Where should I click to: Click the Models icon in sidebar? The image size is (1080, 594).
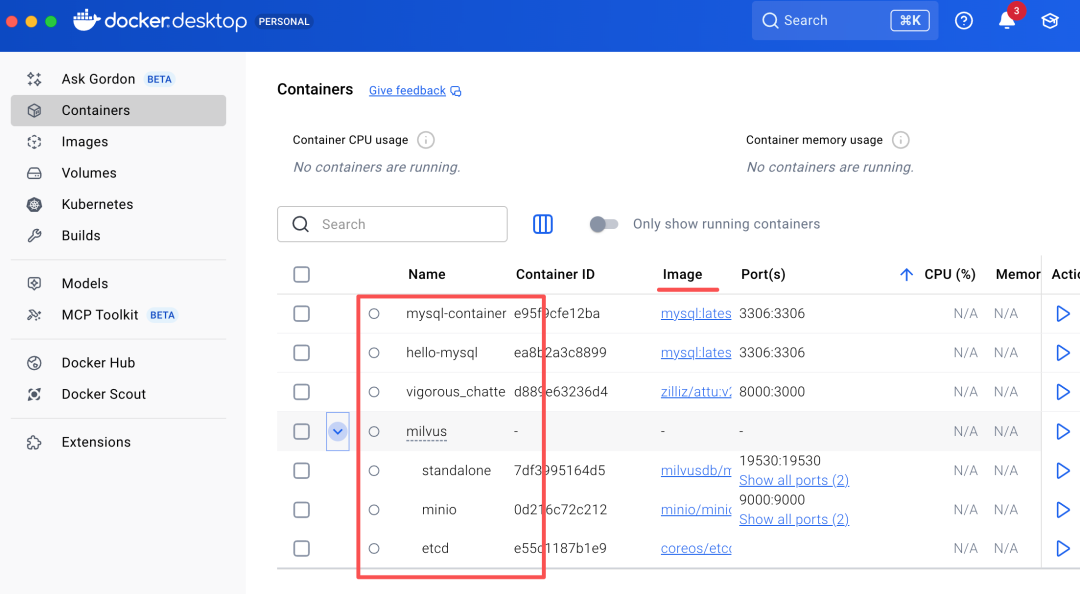pyautogui.click(x=34, y=283)
